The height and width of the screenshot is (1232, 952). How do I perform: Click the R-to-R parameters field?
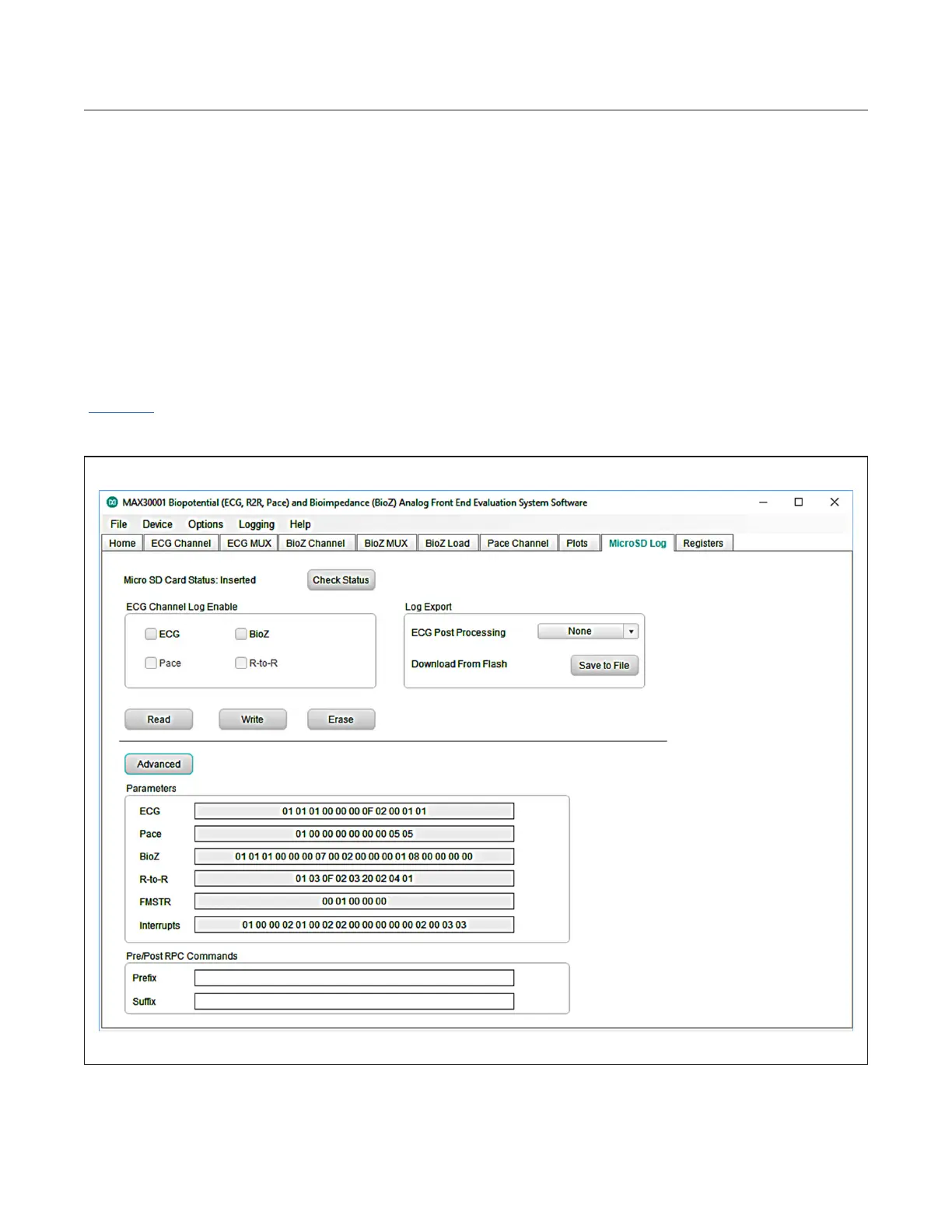click(x=354, y=879)
